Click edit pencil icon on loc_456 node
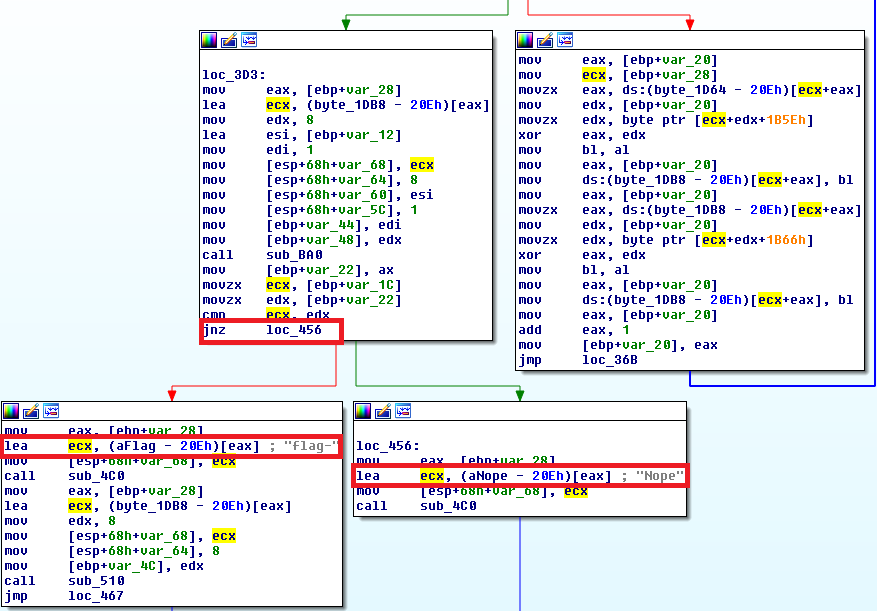The image size is (877, 611). click(384, 412)
